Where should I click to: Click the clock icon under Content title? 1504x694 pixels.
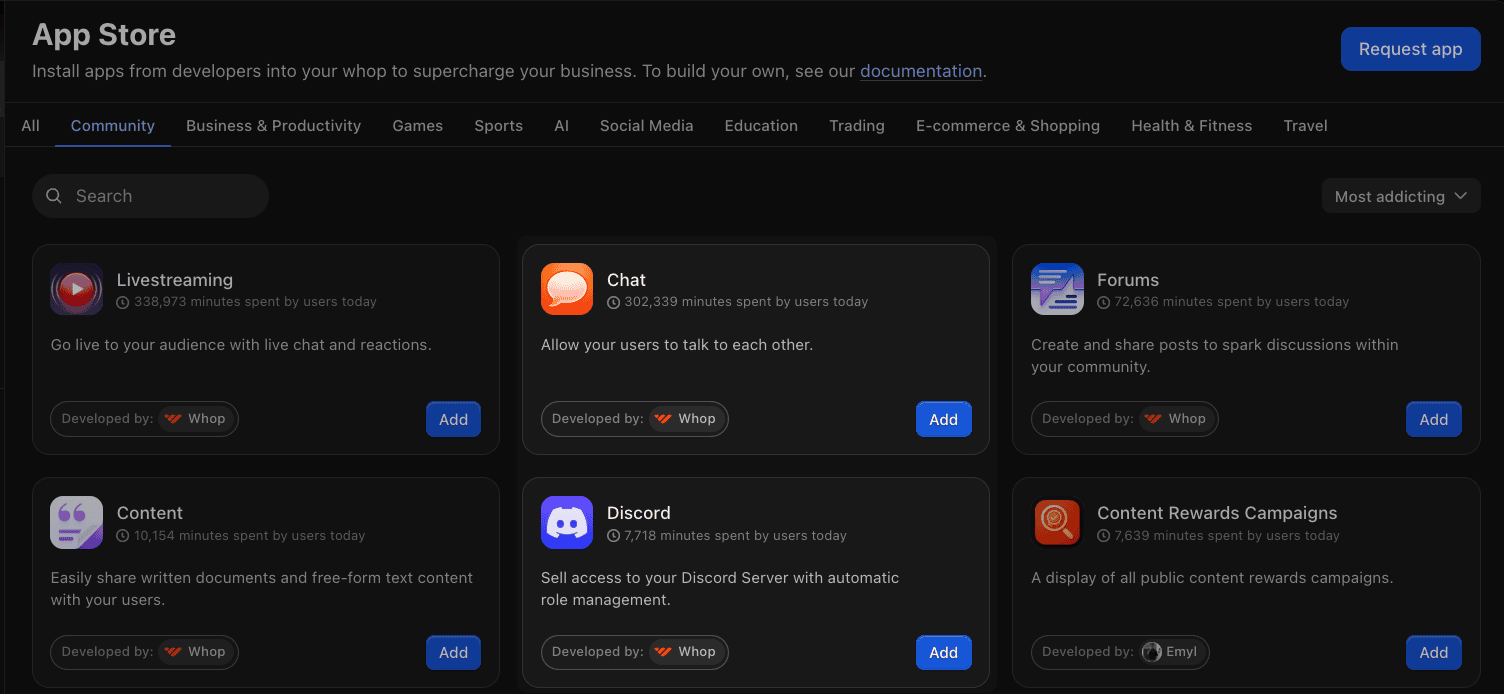pos(123,536)
